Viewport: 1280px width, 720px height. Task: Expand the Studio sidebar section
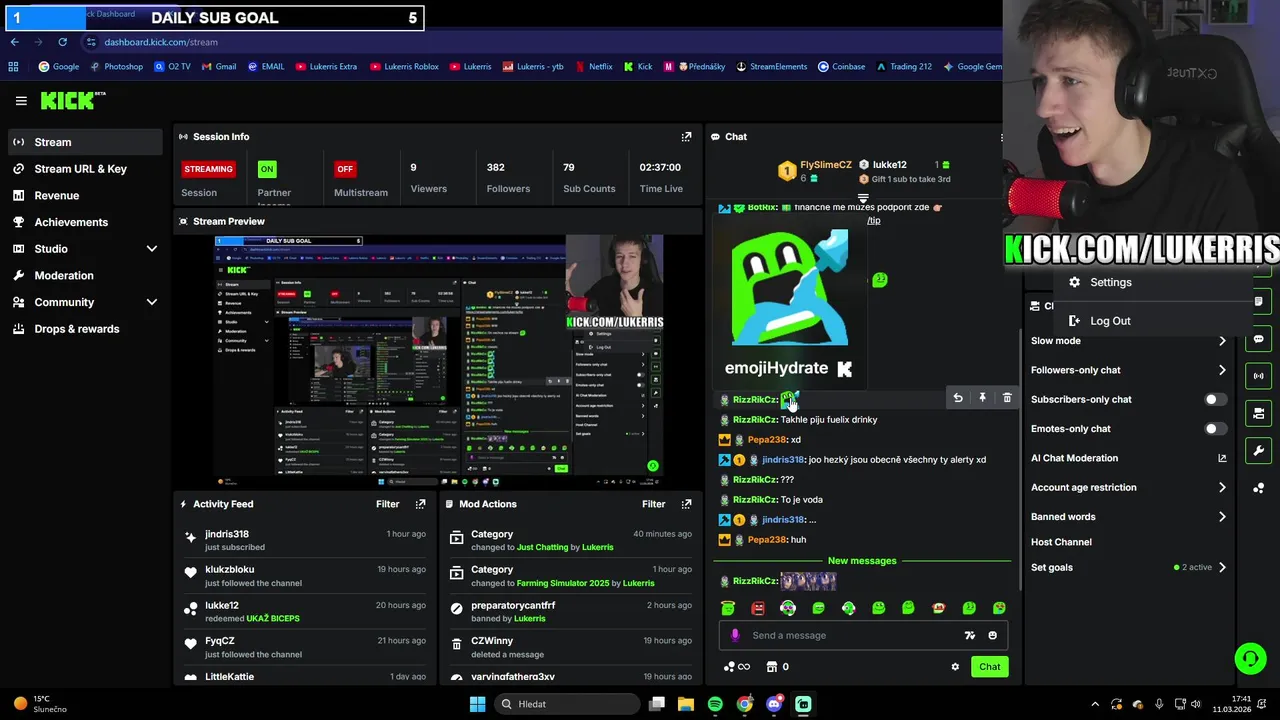click(x=86, y=249)
